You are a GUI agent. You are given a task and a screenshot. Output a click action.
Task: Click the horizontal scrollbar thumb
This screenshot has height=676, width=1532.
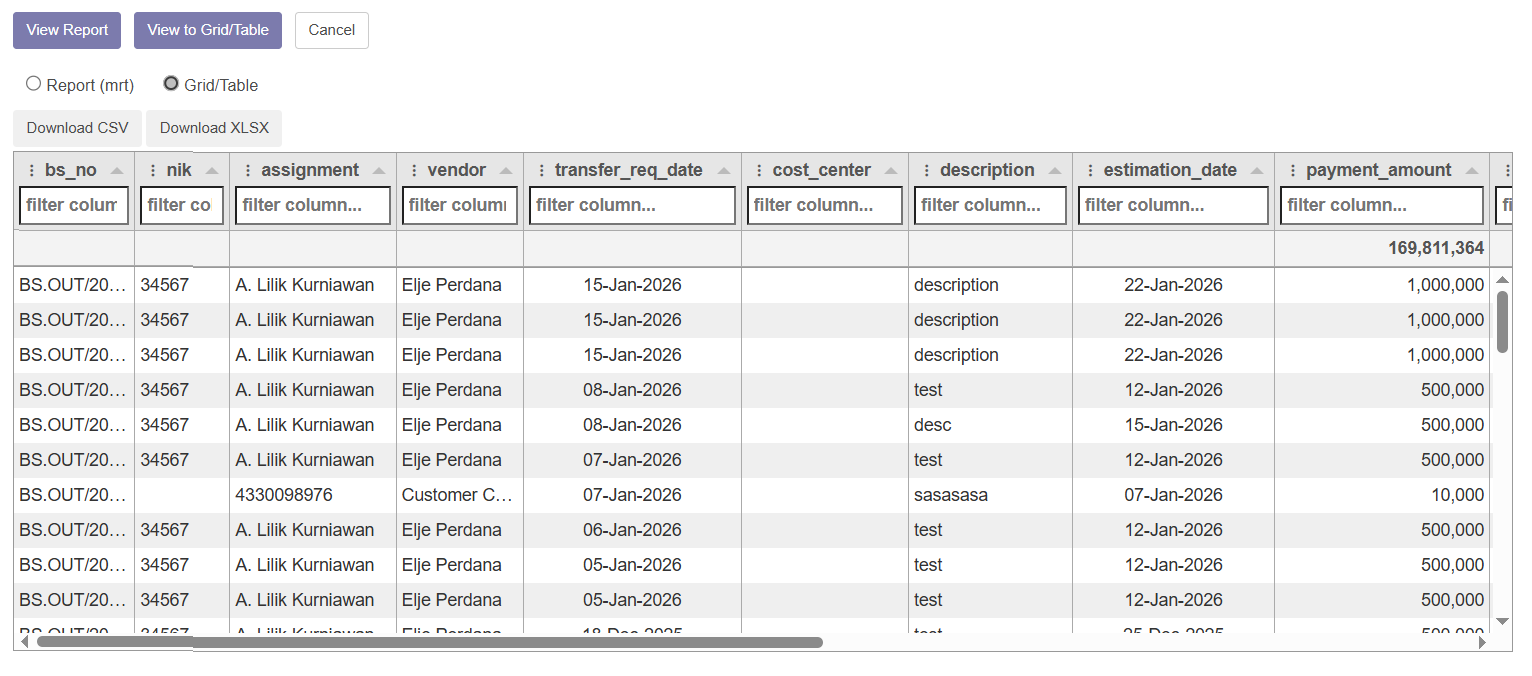[x=430, y=642]
